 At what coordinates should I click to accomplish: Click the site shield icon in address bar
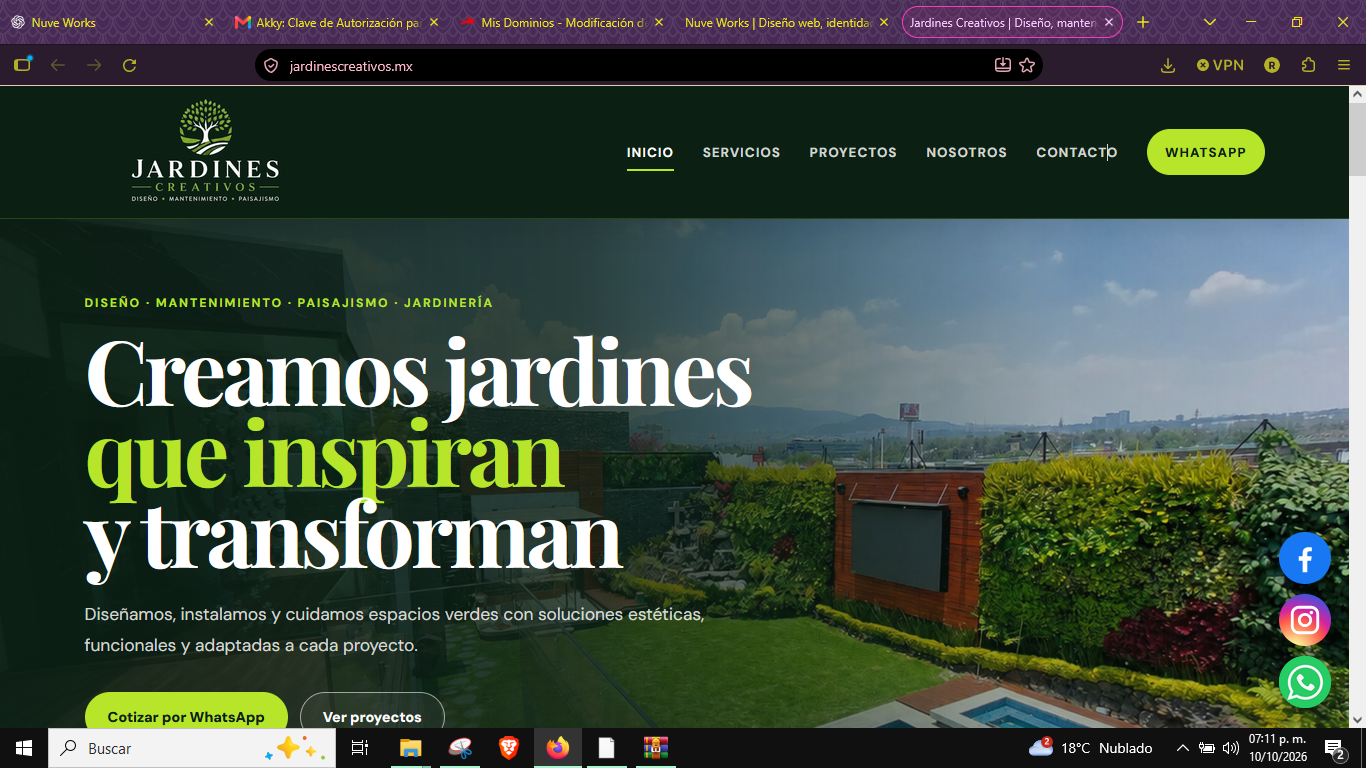point(270,66)
